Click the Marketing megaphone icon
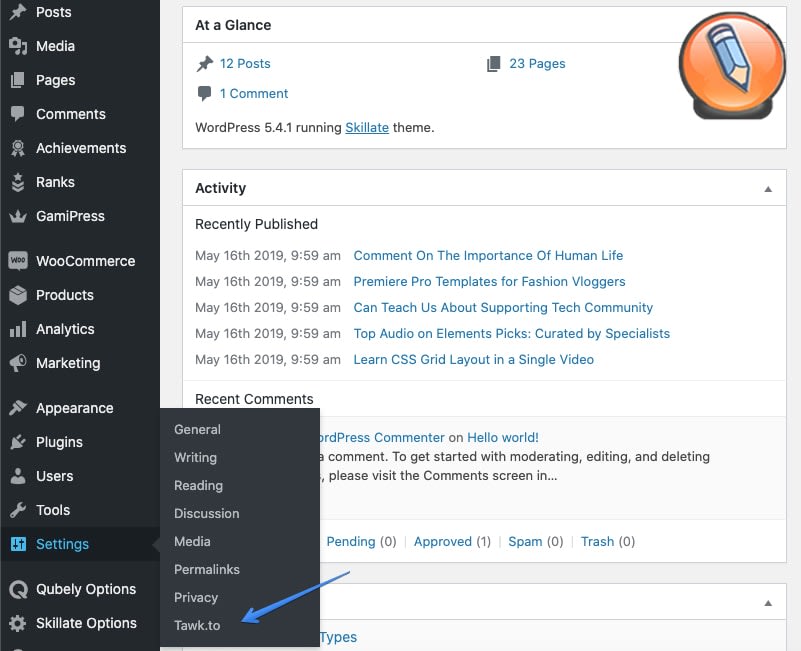Image resolution: width=801 pixels, height=651 pixels. point(18,363)
